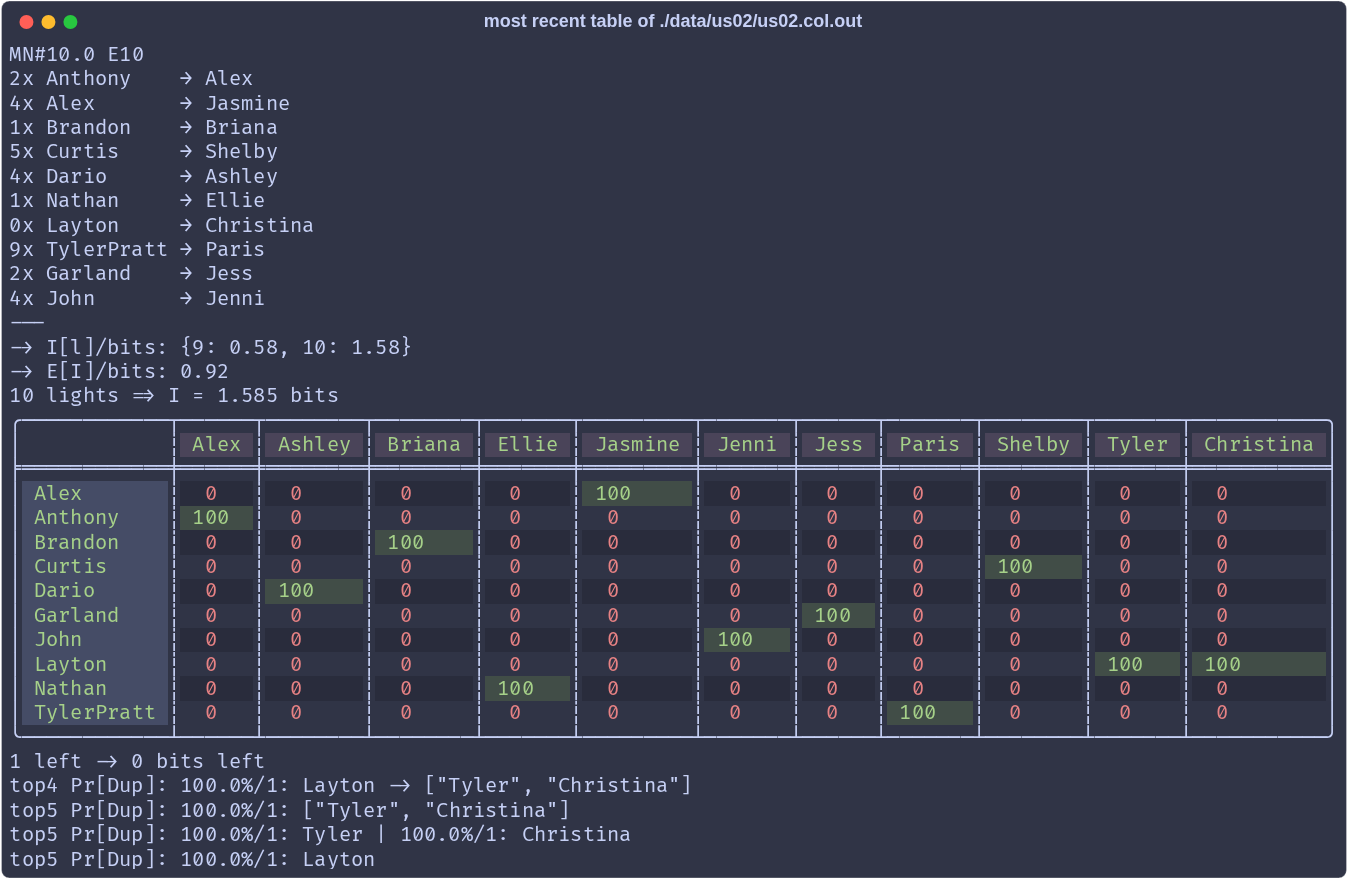Click the Paris column header
Screen dimensions: 1348x879
click(930, 445)
